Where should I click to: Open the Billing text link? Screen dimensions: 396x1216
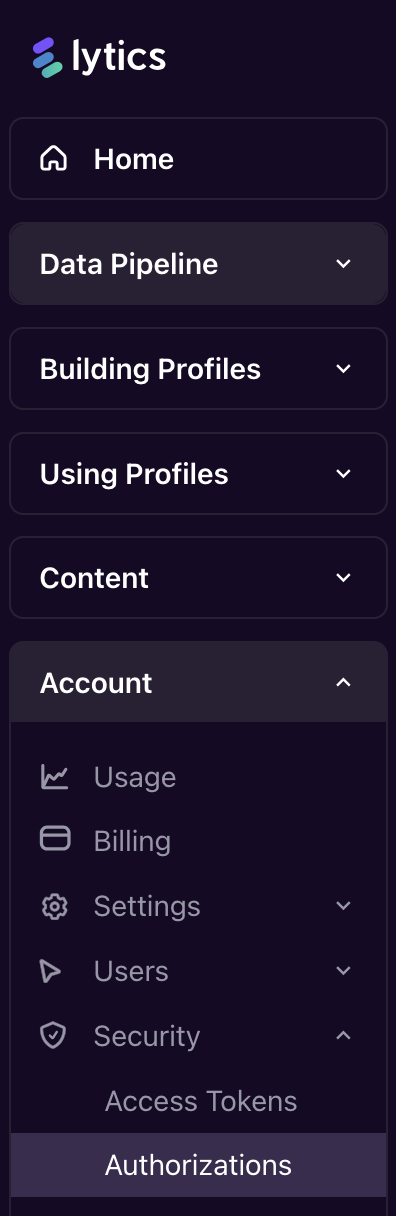[132, 841]
